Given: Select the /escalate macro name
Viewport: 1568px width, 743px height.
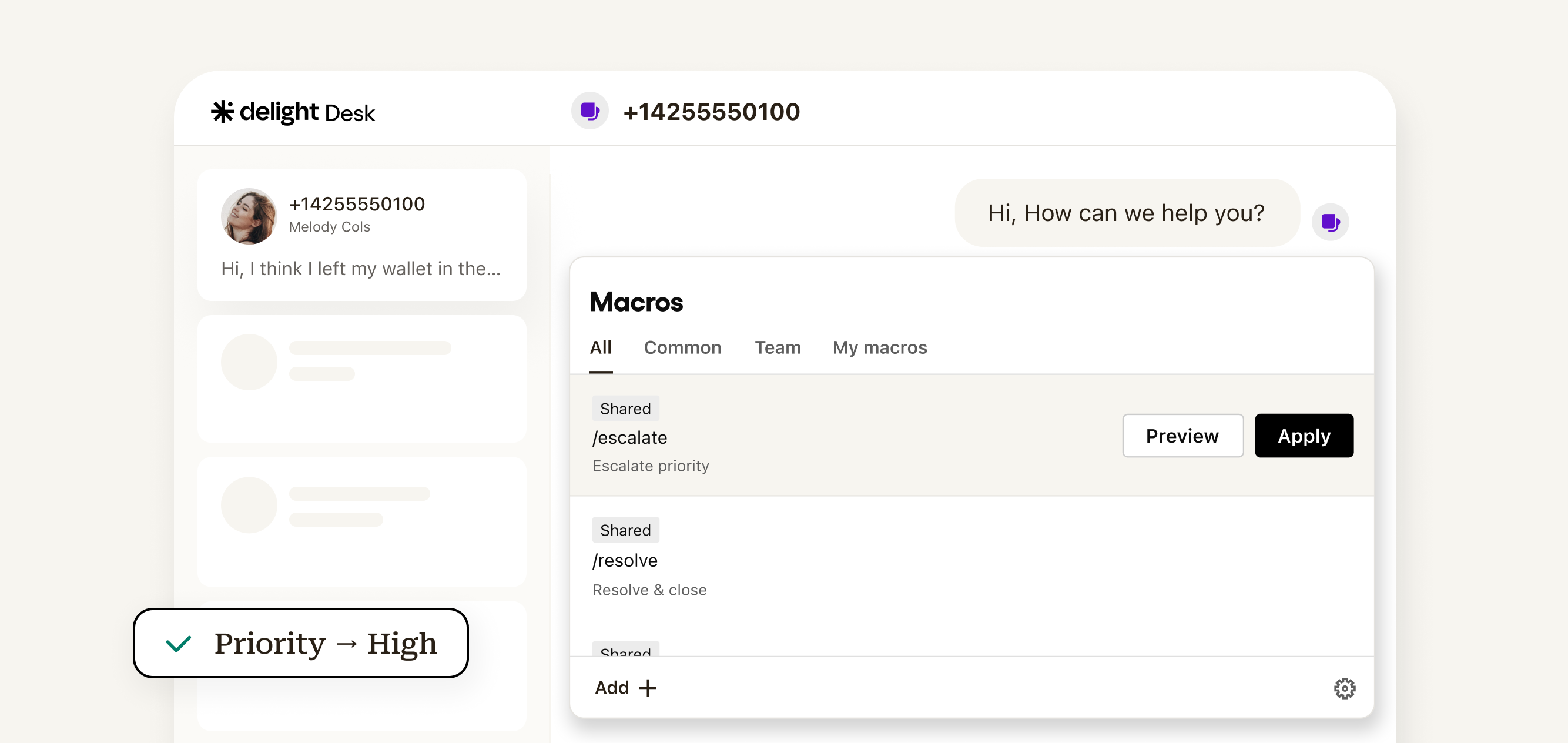Looking at the screenshot, I should pyautogui.click(x=629, y=438).
